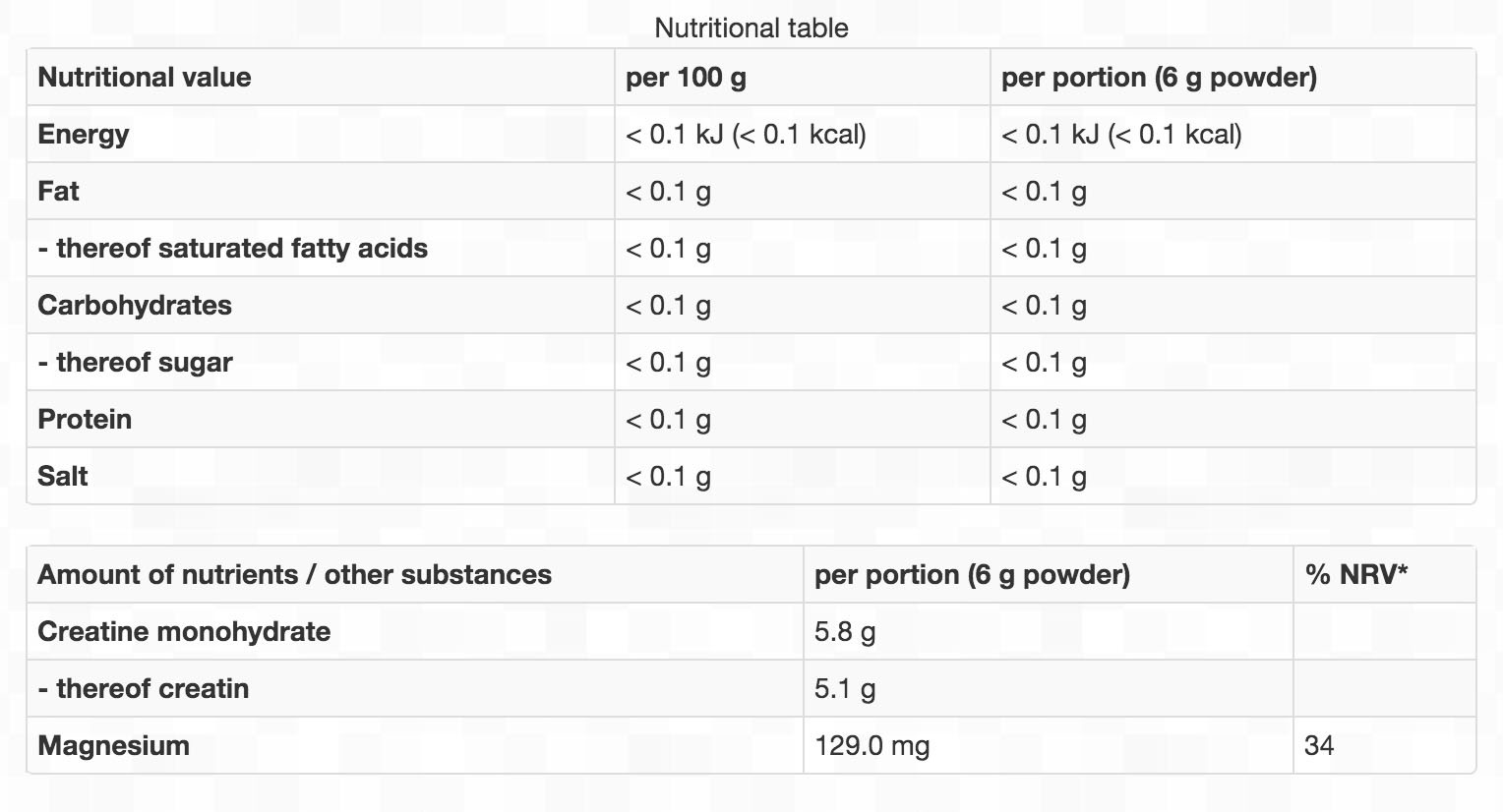Click the "- thereof creatin" row label

point(143,689)
